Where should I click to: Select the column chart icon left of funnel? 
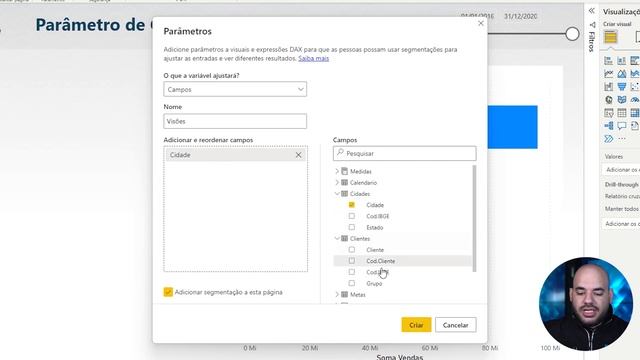tap(609, 87)
